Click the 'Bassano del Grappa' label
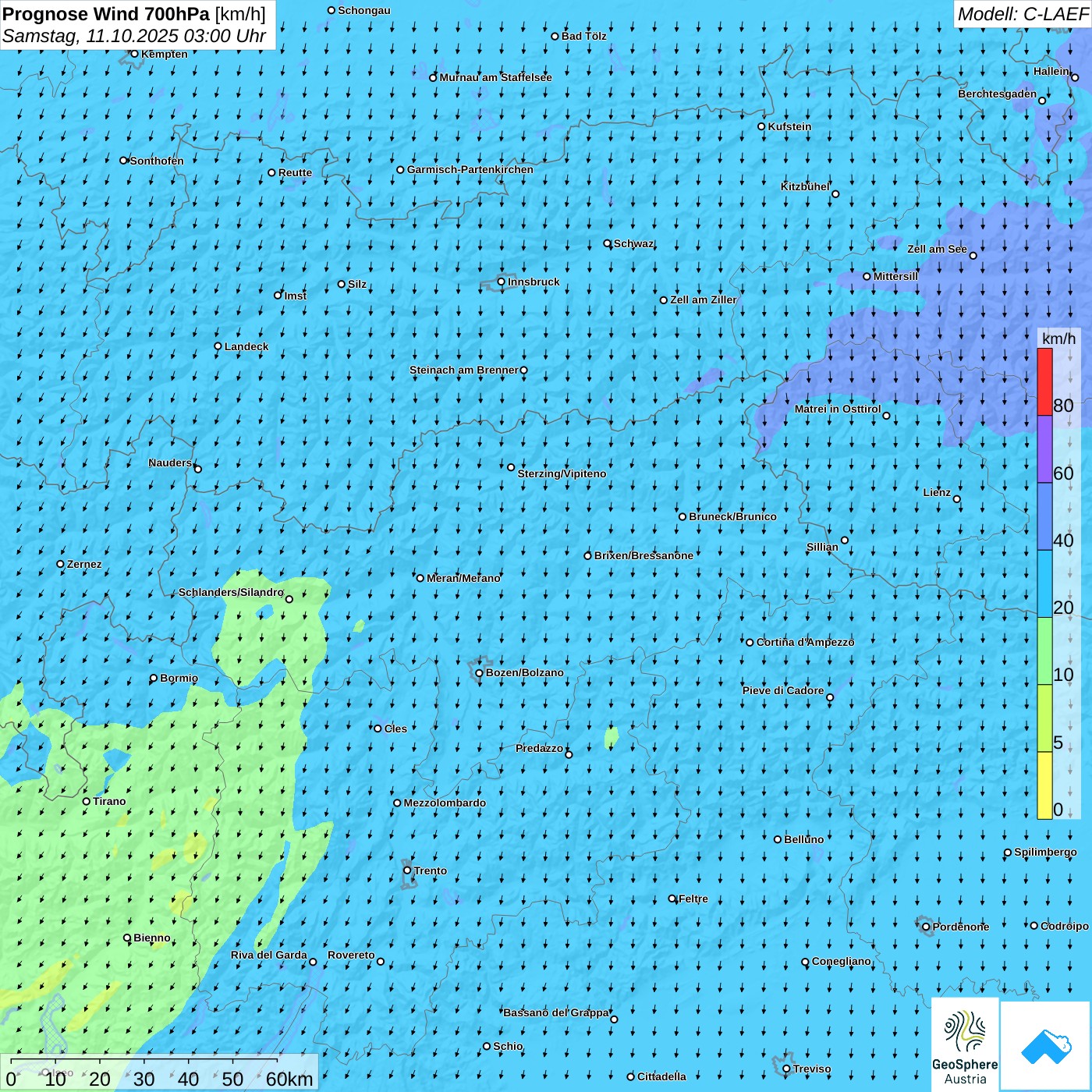 (x=556, y=1012)
